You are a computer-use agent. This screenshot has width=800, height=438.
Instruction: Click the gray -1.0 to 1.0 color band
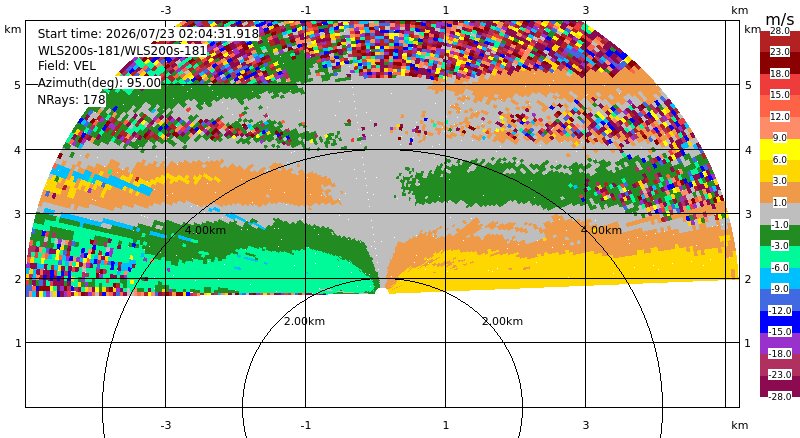coord(780,213)
